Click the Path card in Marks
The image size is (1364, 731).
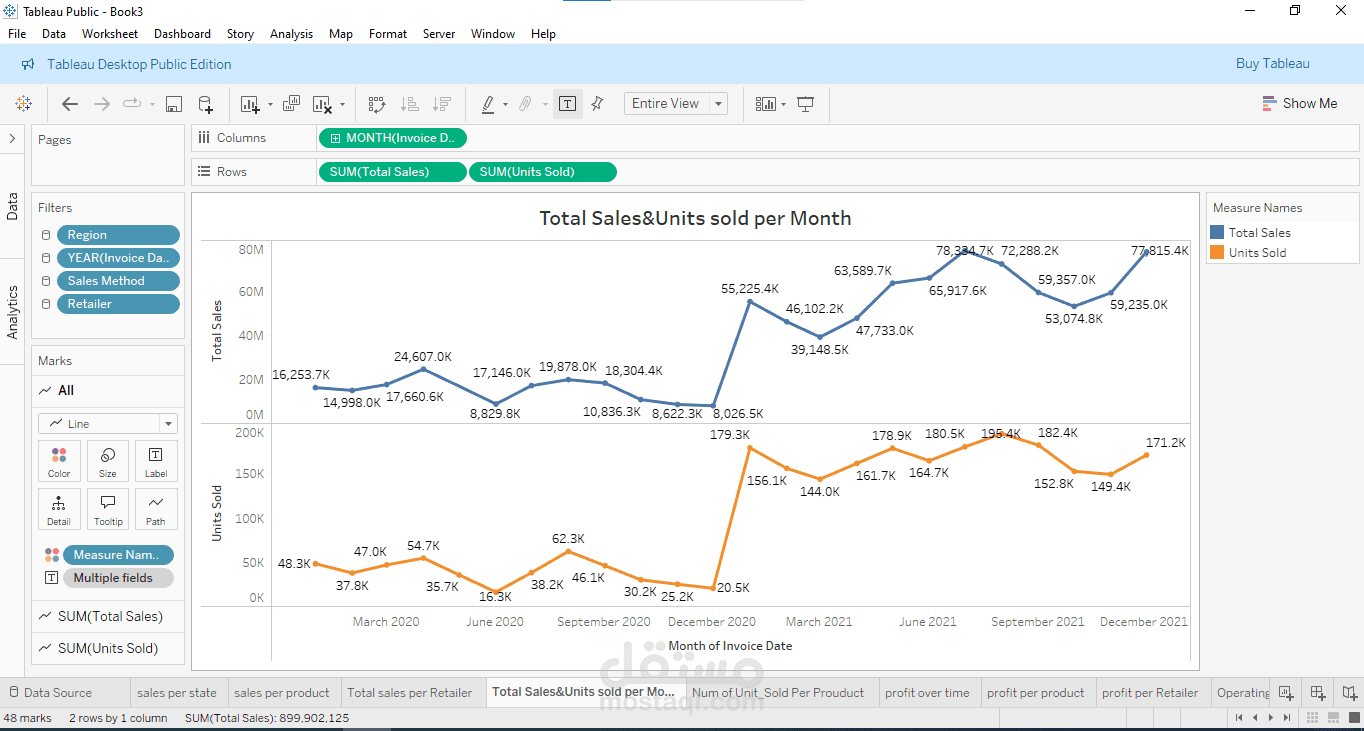click(x=156, y=509)
